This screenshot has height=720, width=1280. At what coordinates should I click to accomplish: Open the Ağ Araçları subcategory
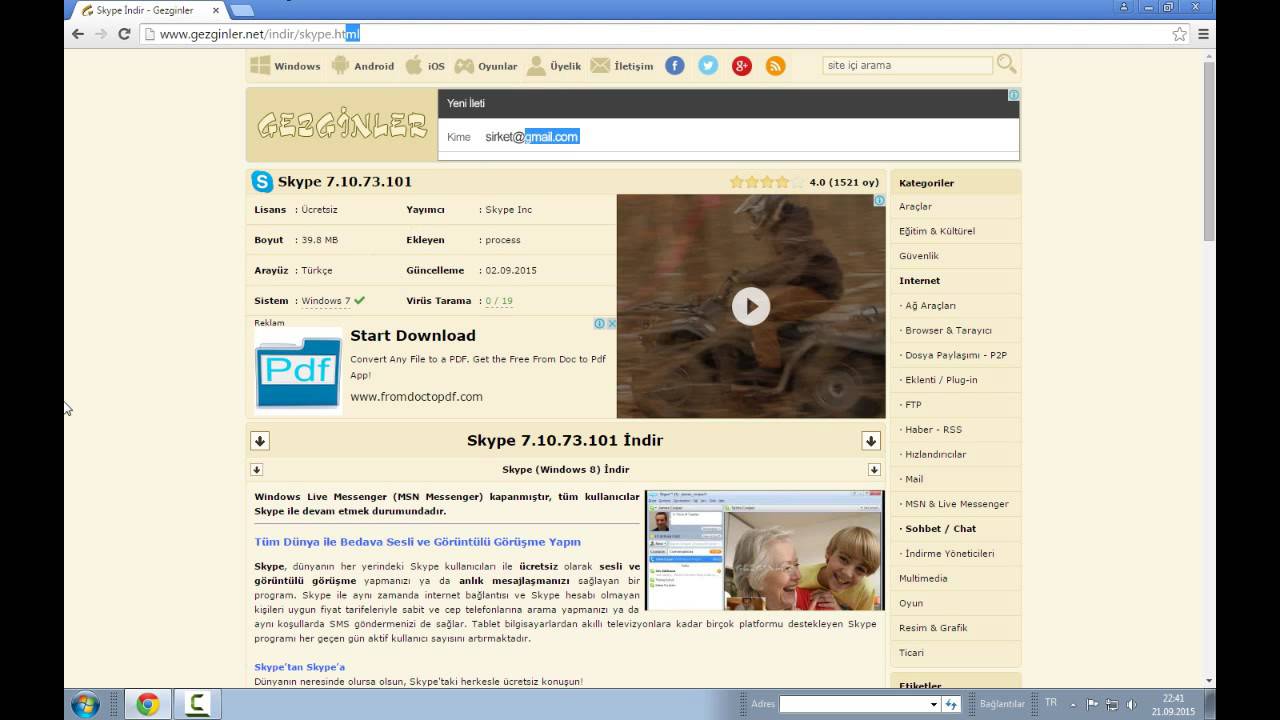[x=930, y=306]
